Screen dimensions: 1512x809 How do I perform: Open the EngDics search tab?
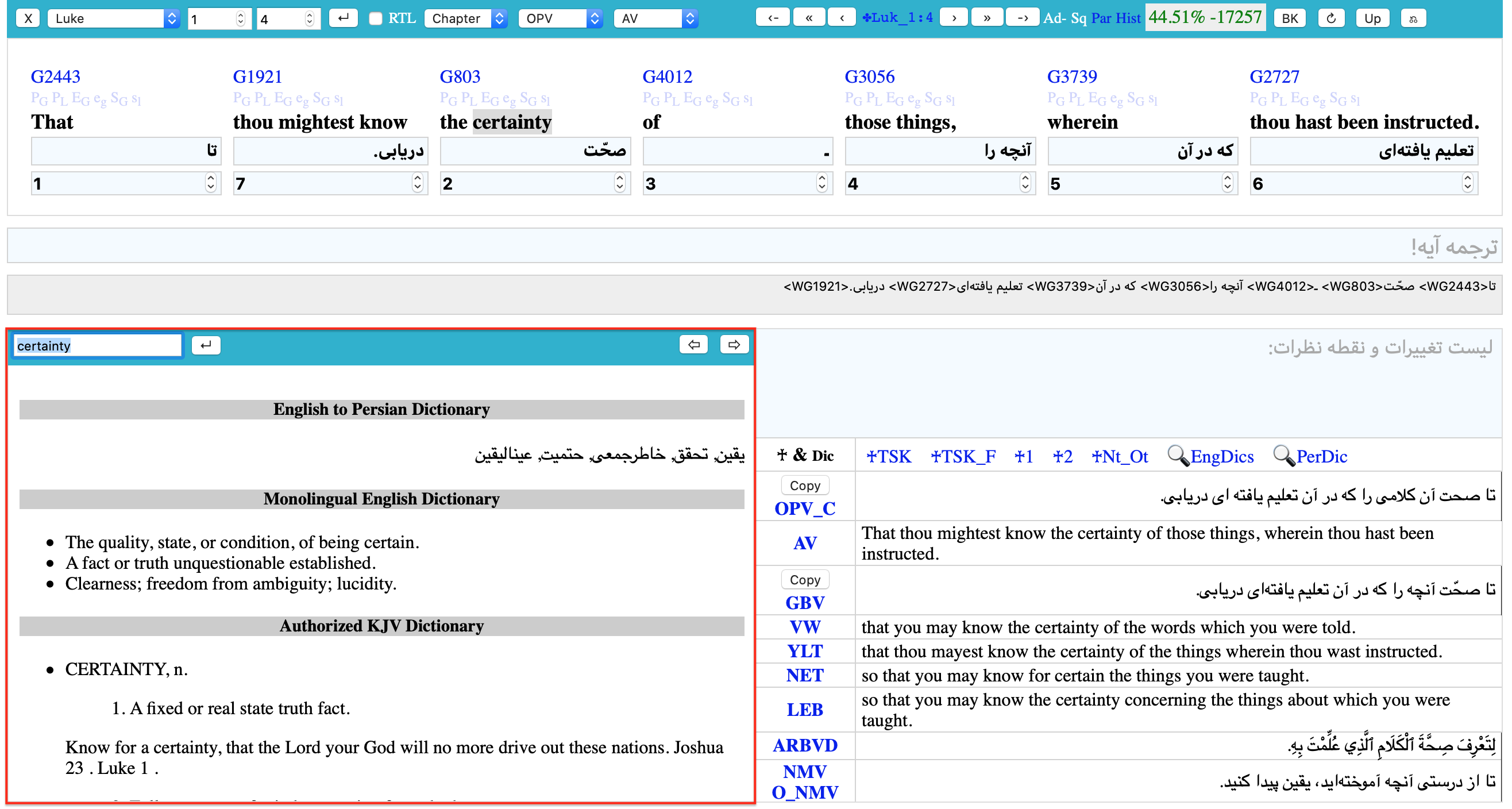tap(1210, 456)
